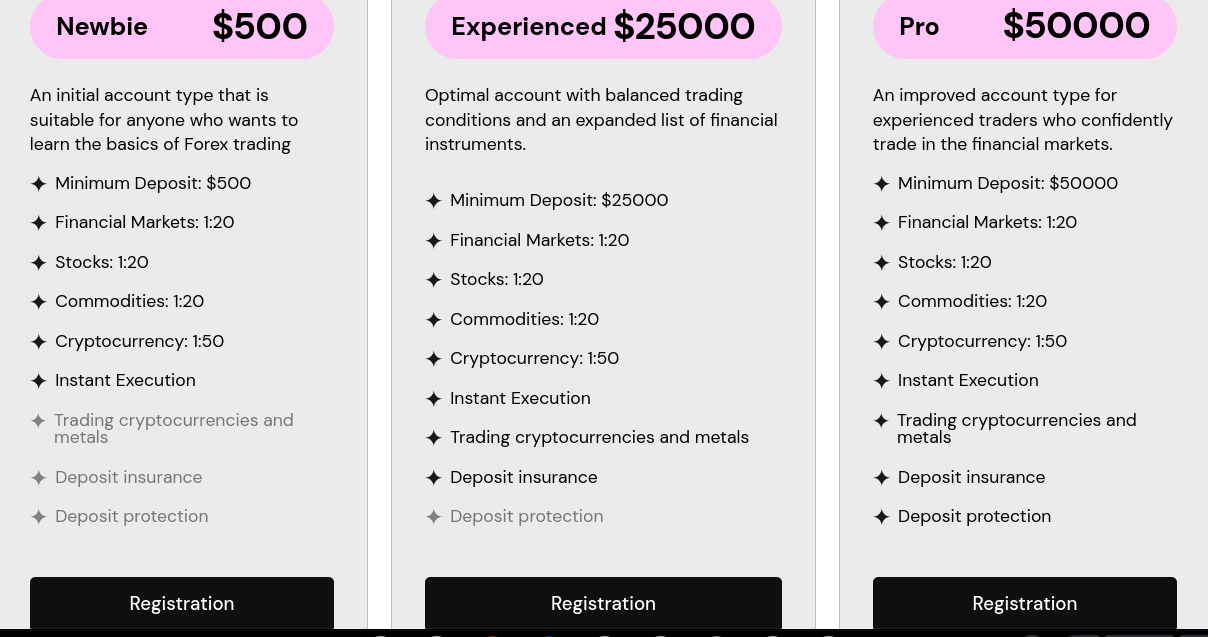Select the Newbie $500 plan header
Image resolution: width=1208 pixels, height=637 pixels.
click(x=181, y=27)
